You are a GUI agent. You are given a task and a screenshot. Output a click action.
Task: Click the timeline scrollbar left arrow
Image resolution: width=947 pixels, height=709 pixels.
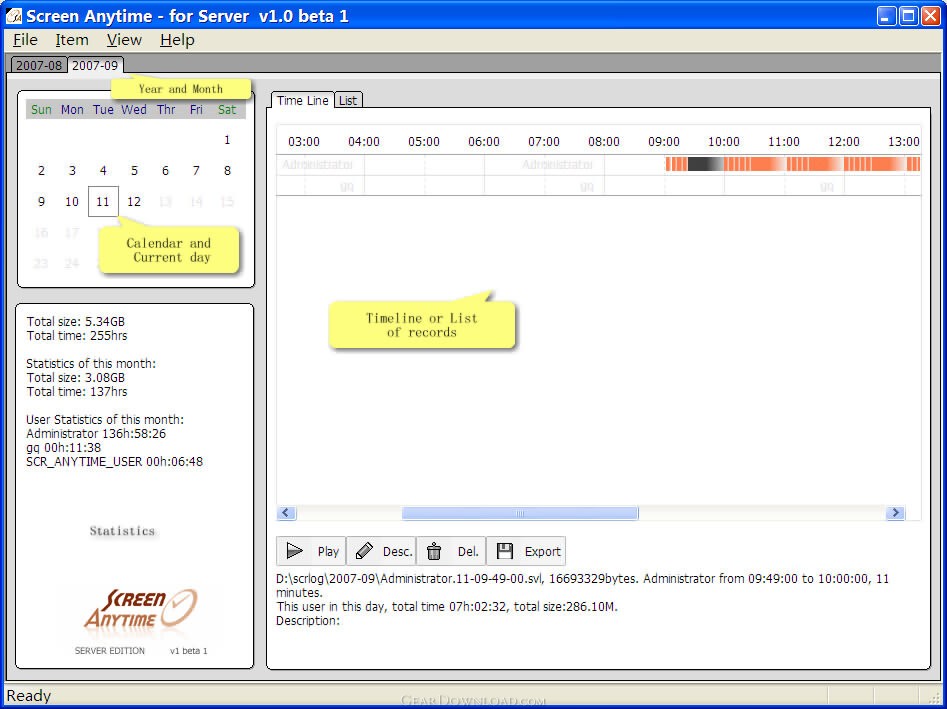pyautogui.click(x=286, y=513)
